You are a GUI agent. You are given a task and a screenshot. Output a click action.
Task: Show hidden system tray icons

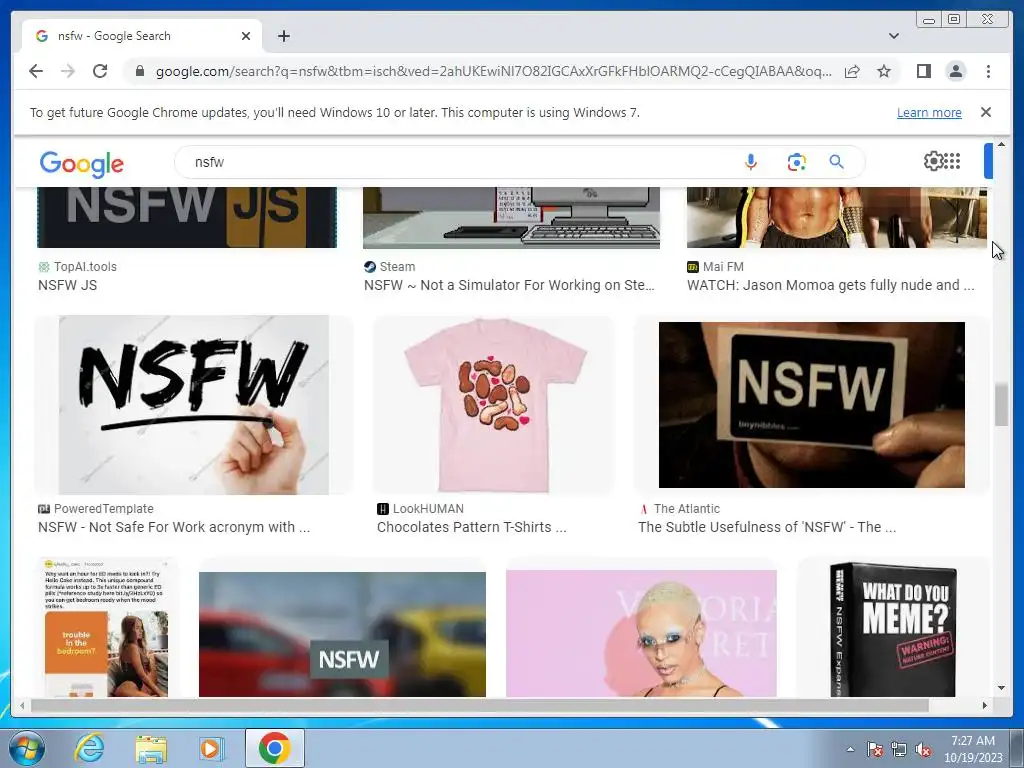(x=850, y=749)
